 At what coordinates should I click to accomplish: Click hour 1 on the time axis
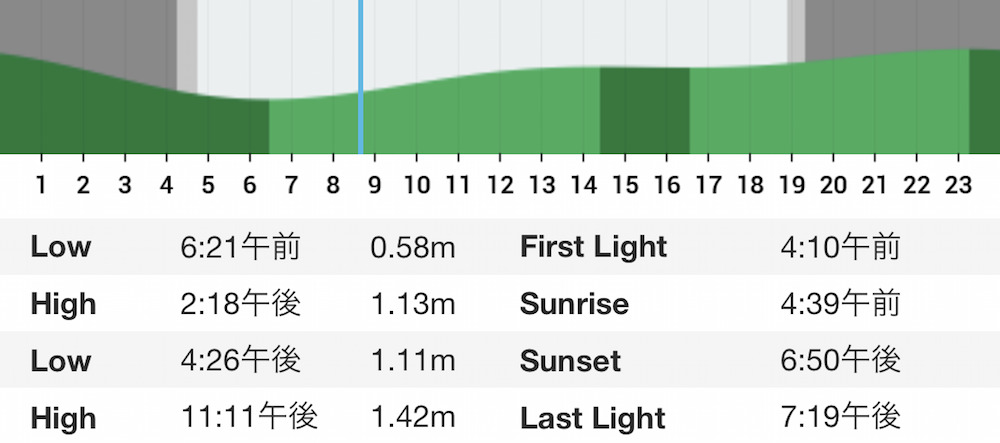[41, 185]
